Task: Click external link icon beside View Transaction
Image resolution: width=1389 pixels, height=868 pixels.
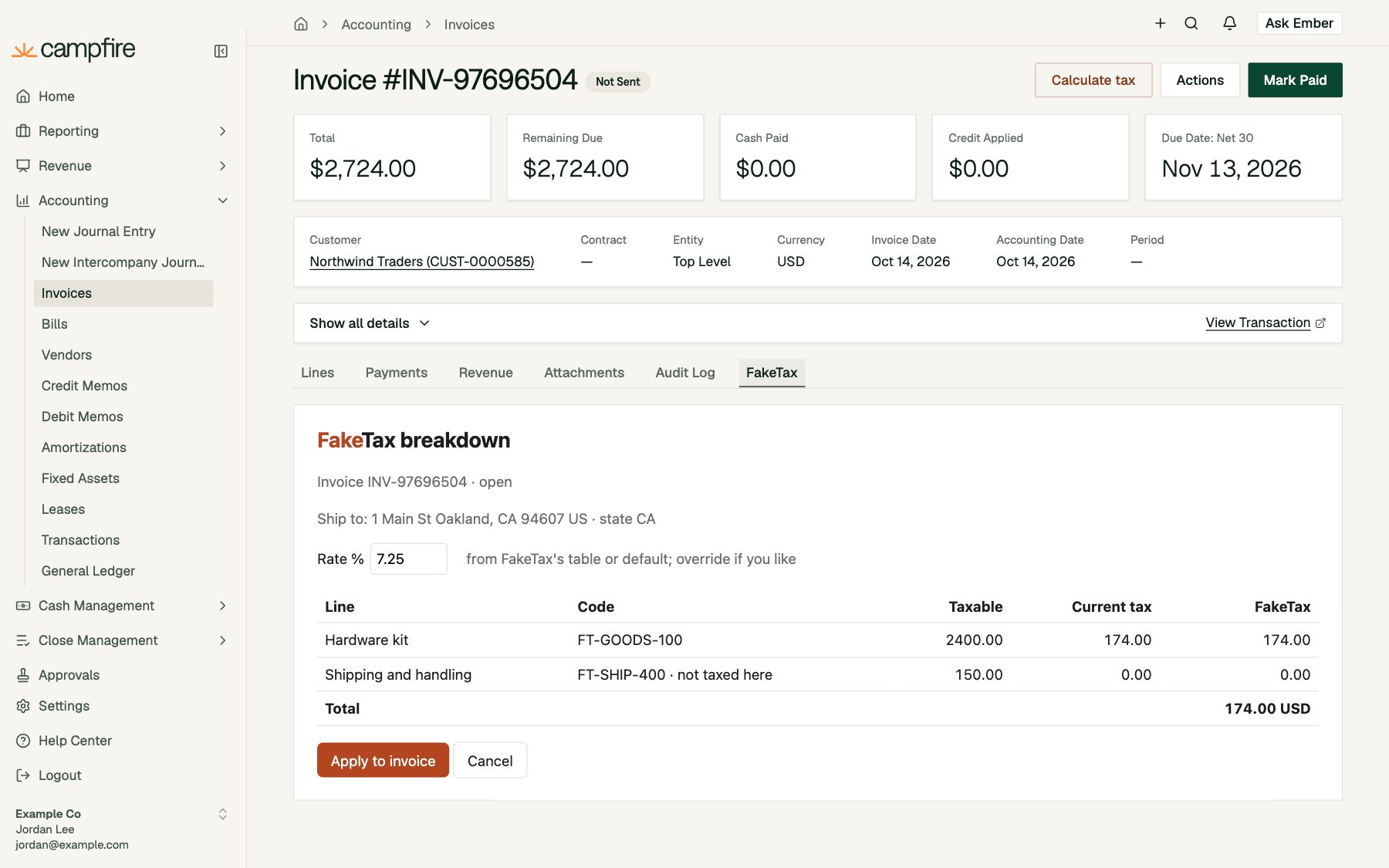Action: pos(1320,323)
